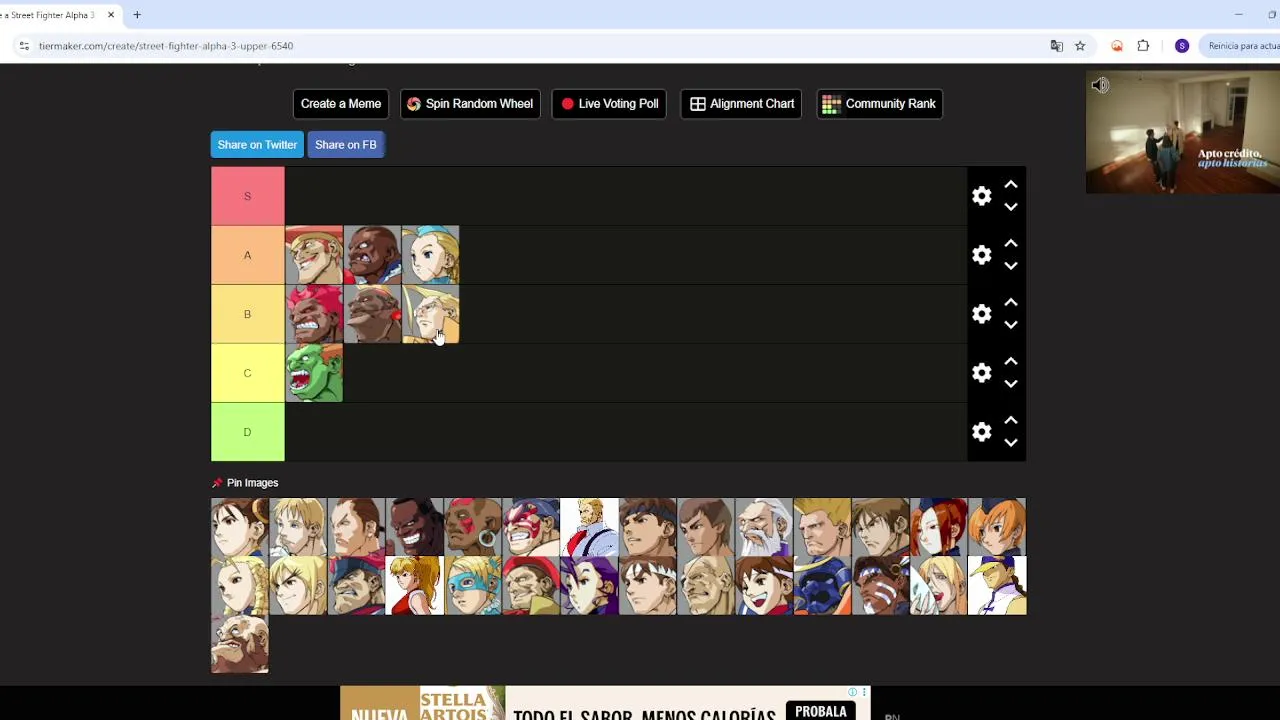This screenshot has height=720, width=1280.
Task: Pick the Balrog boxer portrait in A tier
Action: [372, 255]
